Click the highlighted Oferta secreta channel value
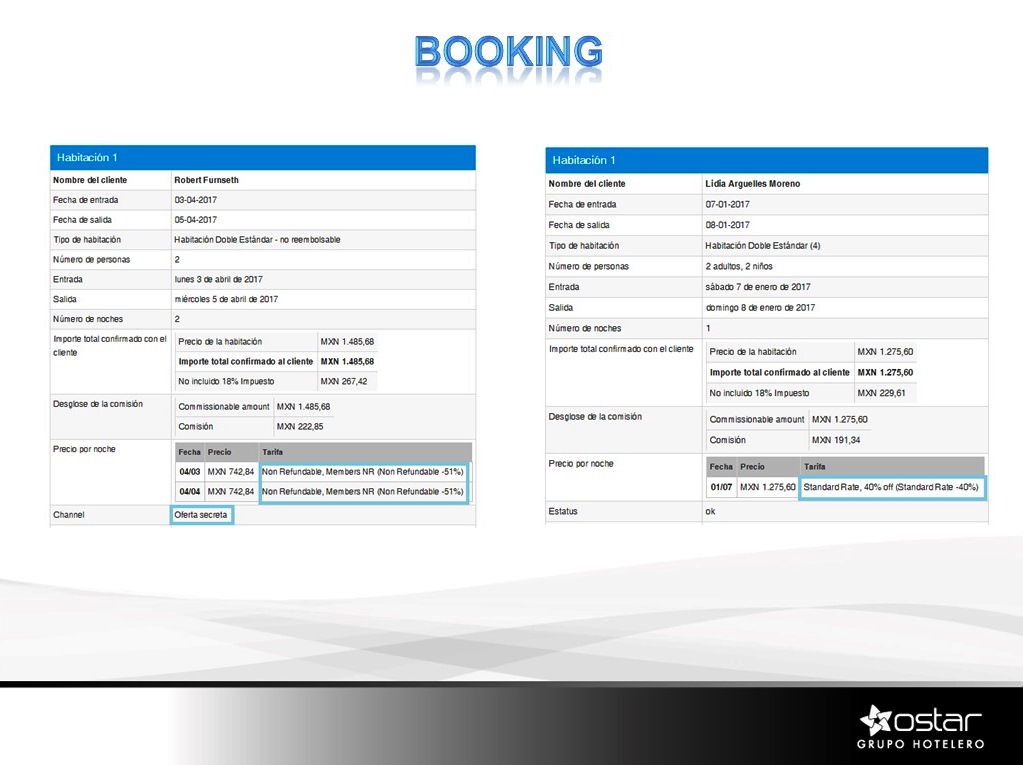Image resolution: width=1023 pixels, height=765 pixels. coord(202,515)
